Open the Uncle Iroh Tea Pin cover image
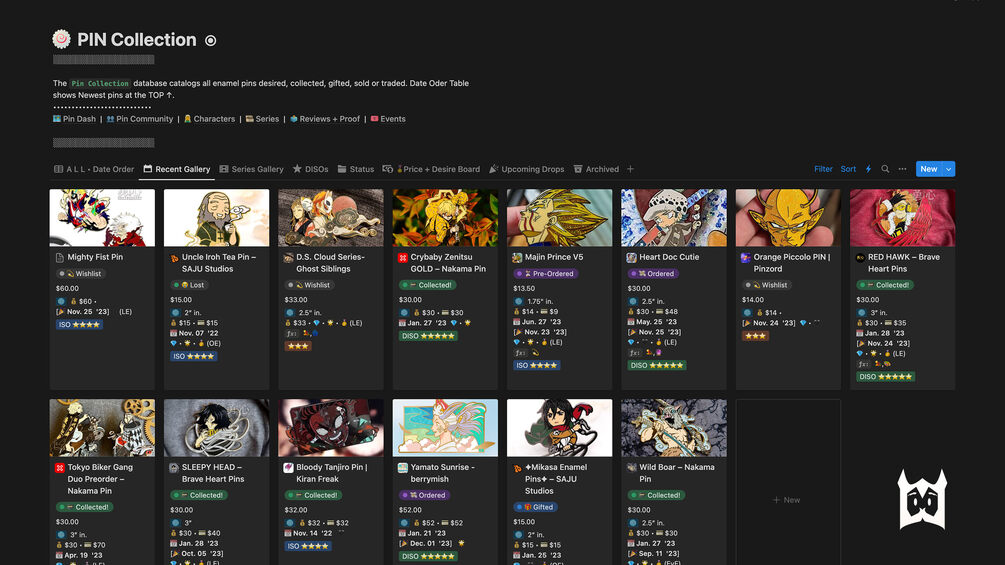1005x565 pixels. click(x=217, y=218)
